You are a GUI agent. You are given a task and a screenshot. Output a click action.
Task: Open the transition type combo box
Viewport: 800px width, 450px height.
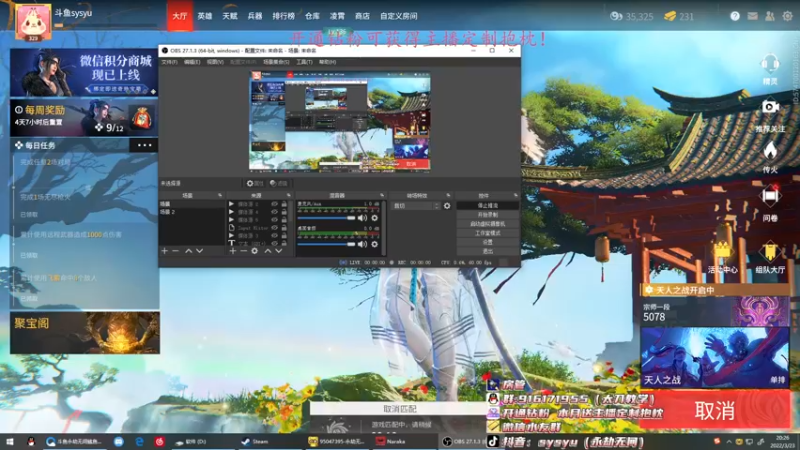[415, 206]
